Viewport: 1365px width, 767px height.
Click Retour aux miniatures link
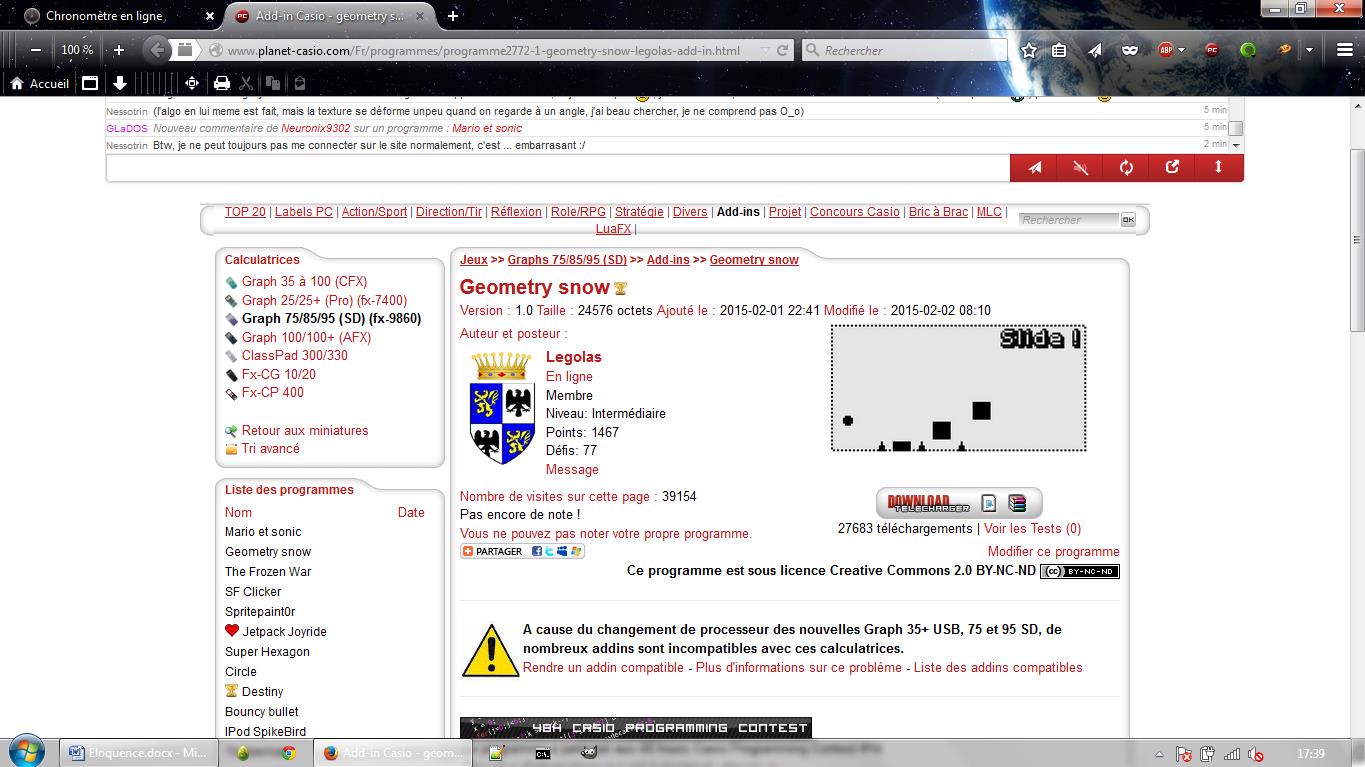tap(305, 431)
